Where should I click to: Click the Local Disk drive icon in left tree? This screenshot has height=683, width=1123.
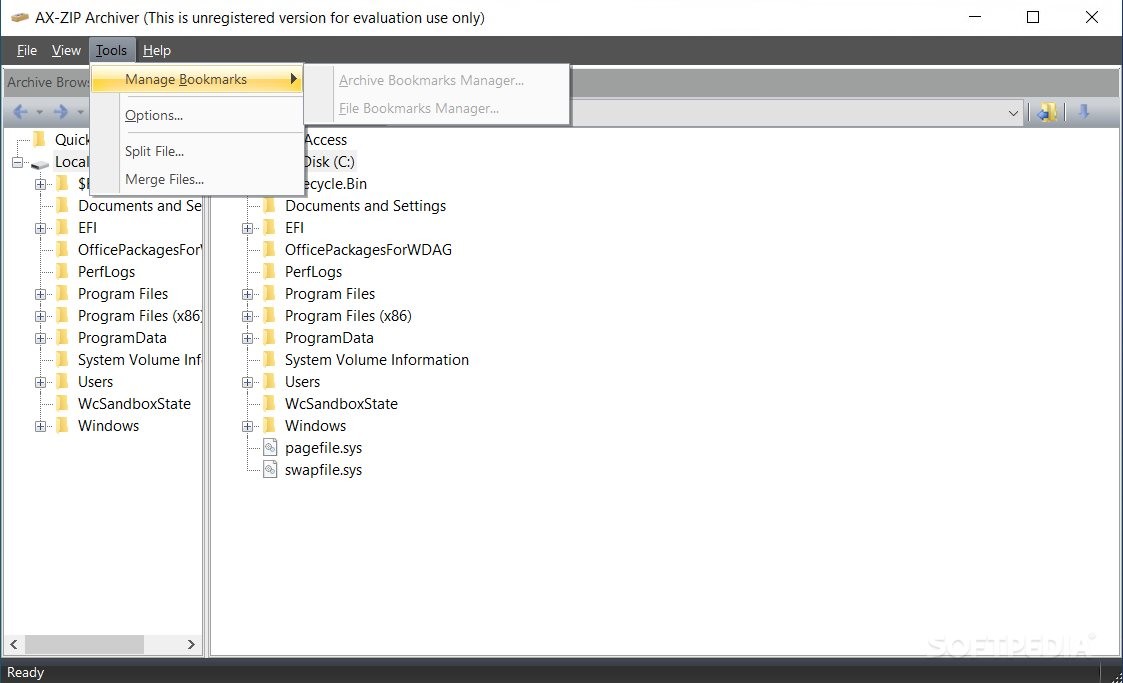click(40, 163)
